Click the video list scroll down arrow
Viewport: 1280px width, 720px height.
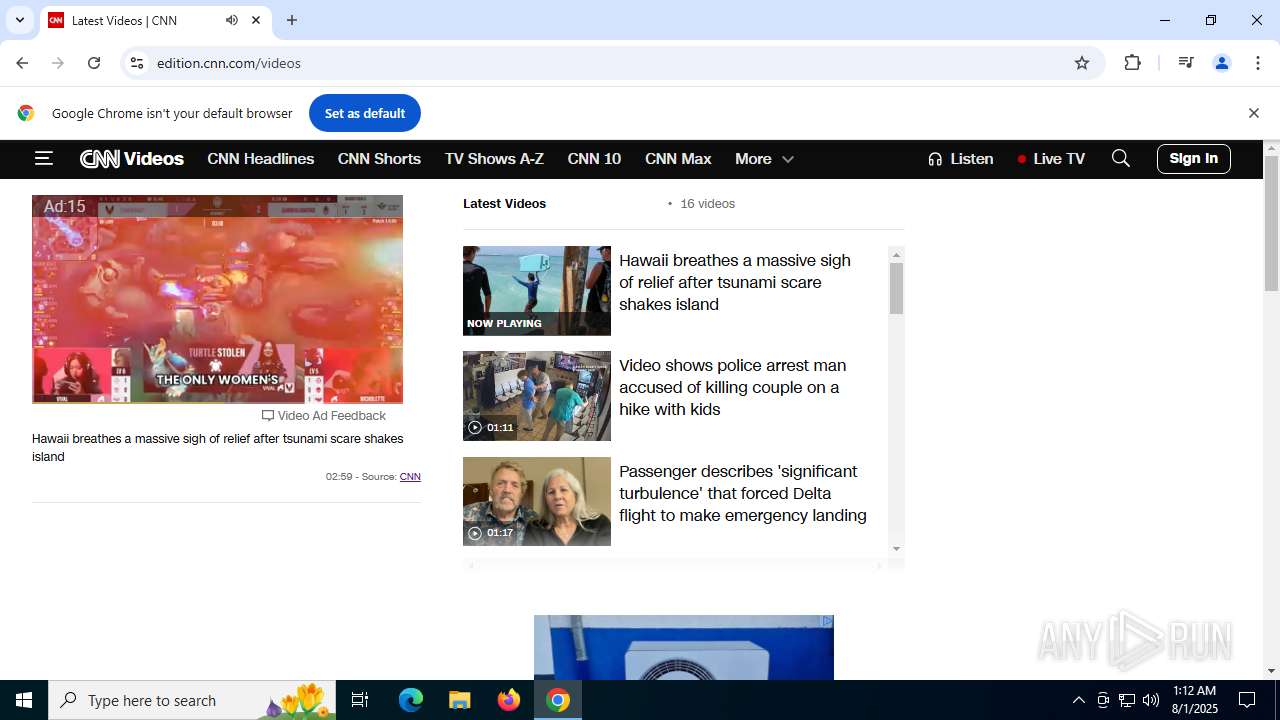click(x=896, y=548)
